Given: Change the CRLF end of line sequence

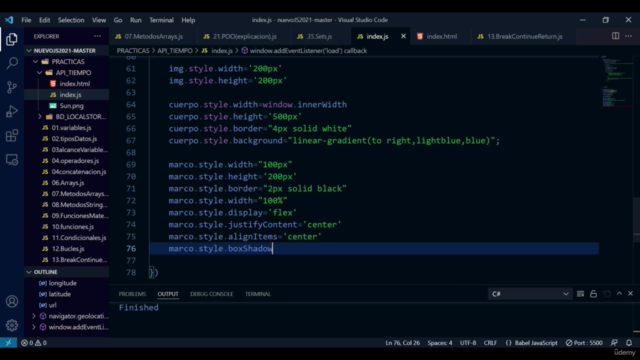Looking at the screenshot, I should click(x=490, y=343).
